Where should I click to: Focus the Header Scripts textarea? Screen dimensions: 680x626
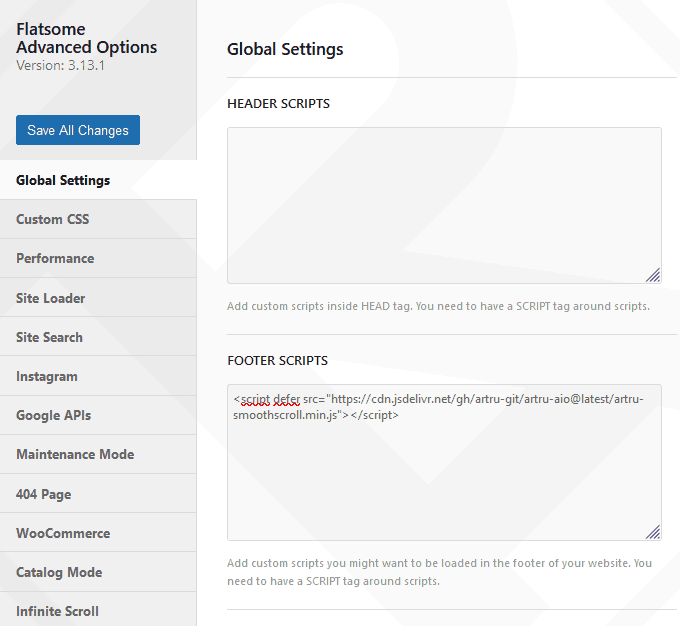(x=444, y=205)
